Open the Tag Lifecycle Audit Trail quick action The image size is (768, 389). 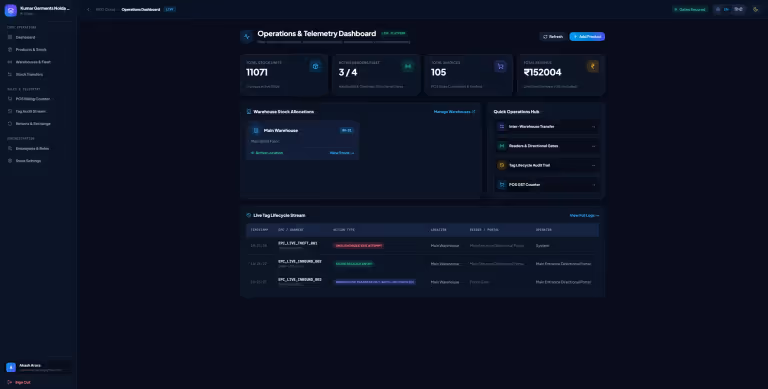[x=547, y=165]
